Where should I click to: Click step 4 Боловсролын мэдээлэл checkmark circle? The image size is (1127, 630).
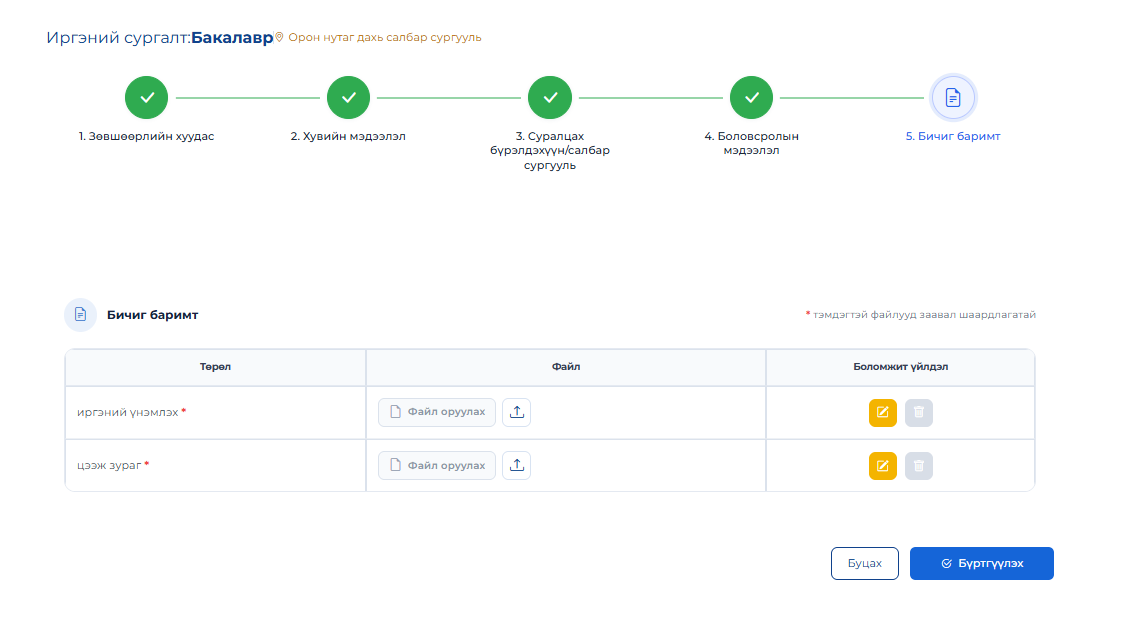pos(751,98)
